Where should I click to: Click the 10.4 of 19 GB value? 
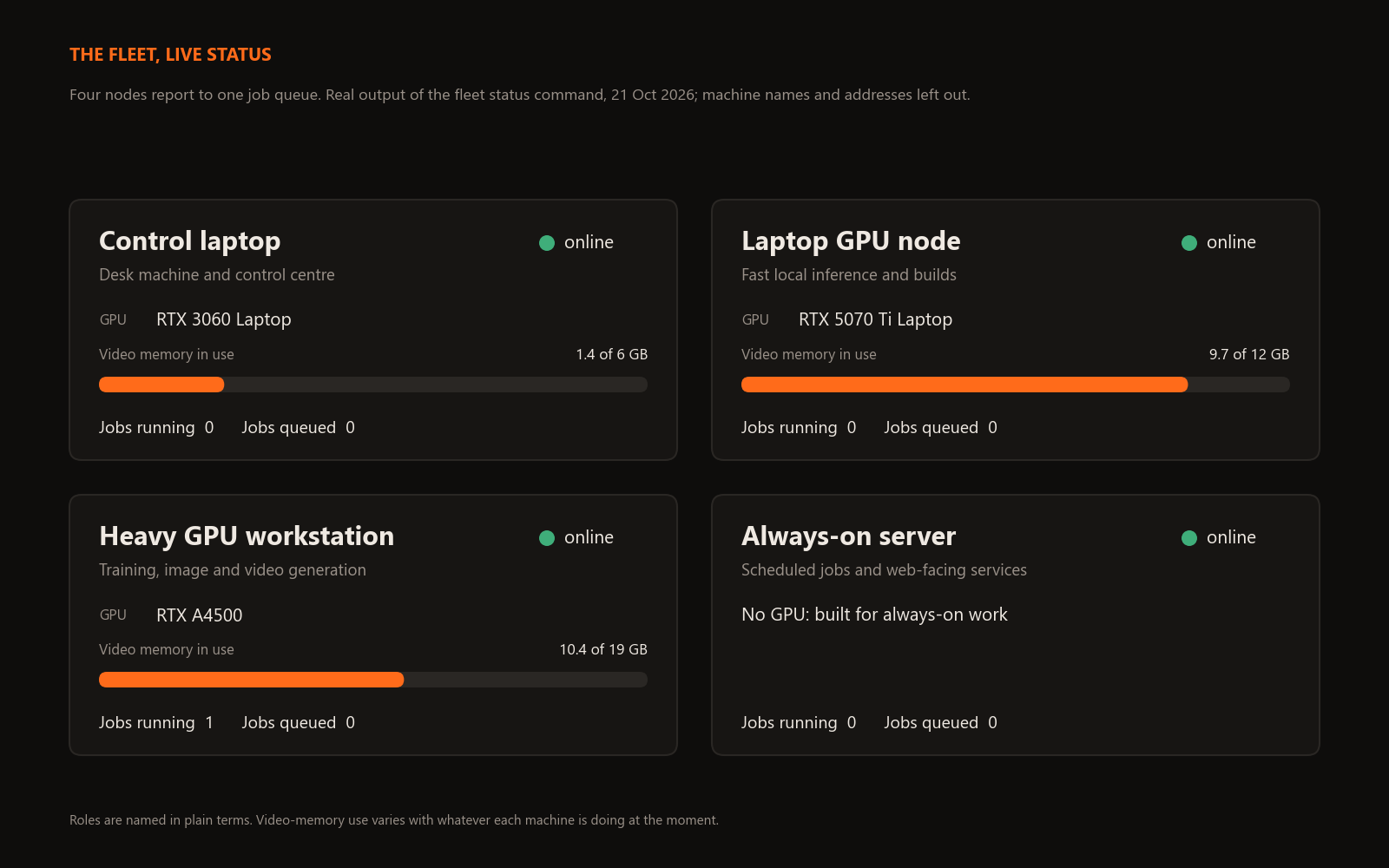tap(603, 649)
